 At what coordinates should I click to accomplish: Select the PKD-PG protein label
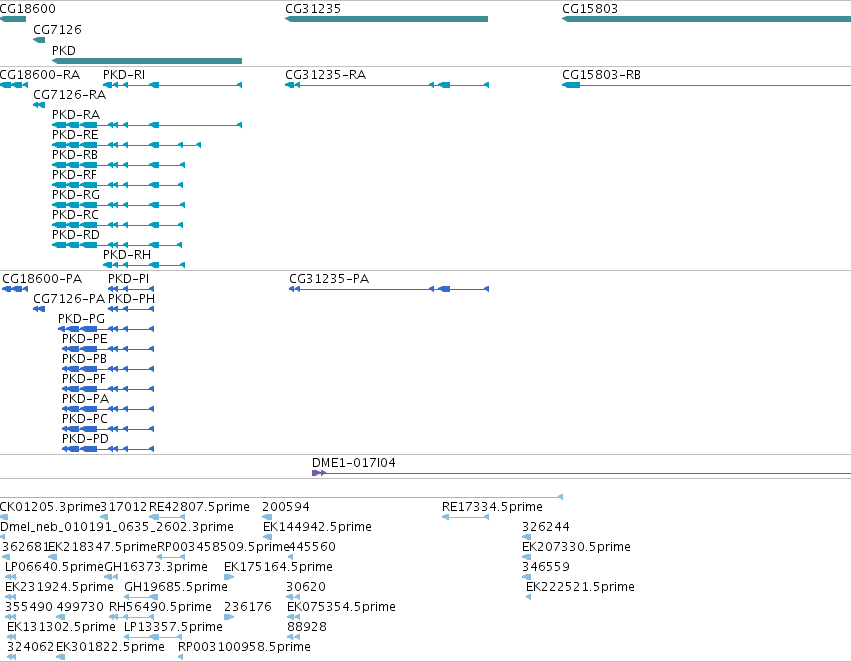point(81,319)
